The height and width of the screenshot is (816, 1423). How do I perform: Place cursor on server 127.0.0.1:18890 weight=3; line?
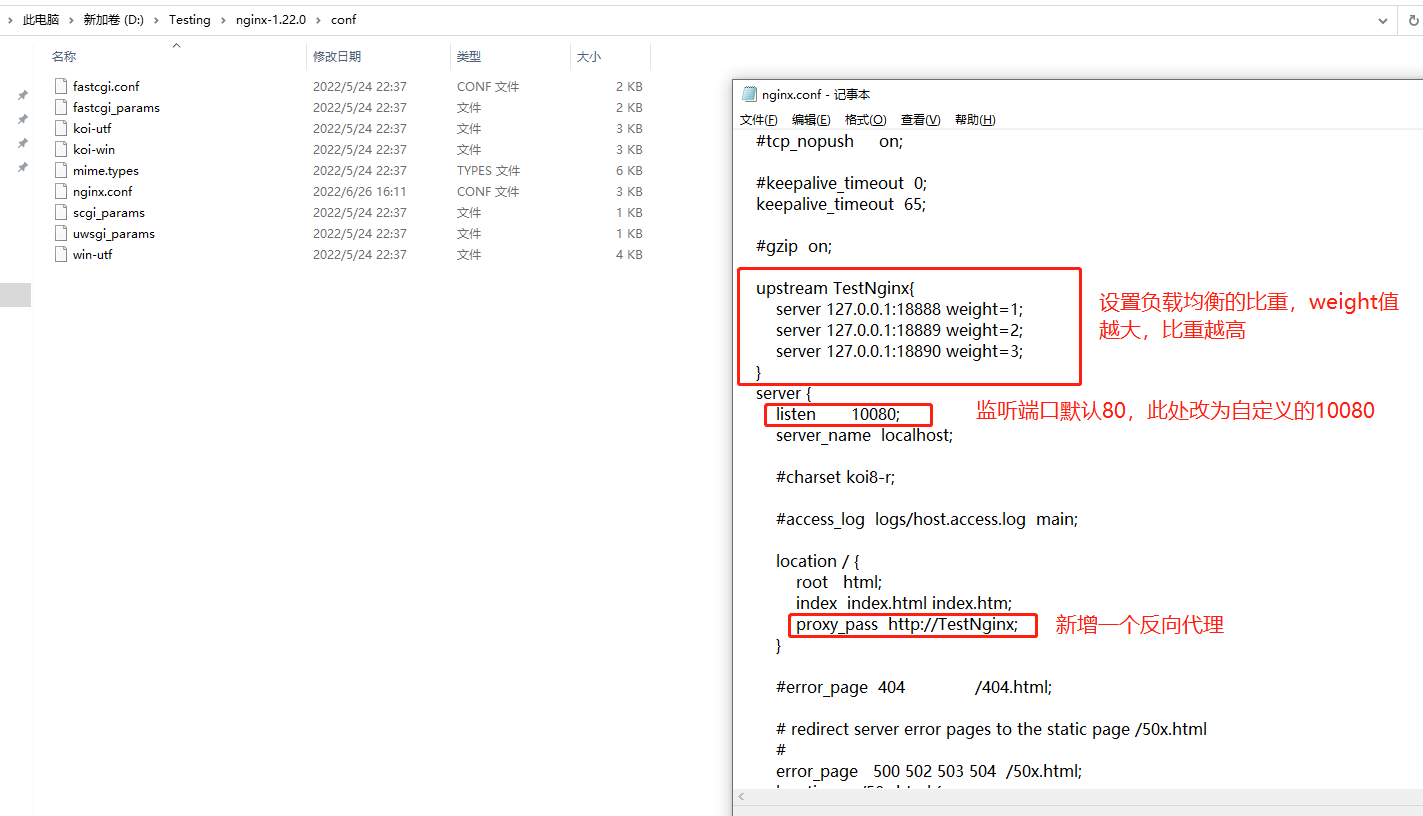tap(900, 351)
